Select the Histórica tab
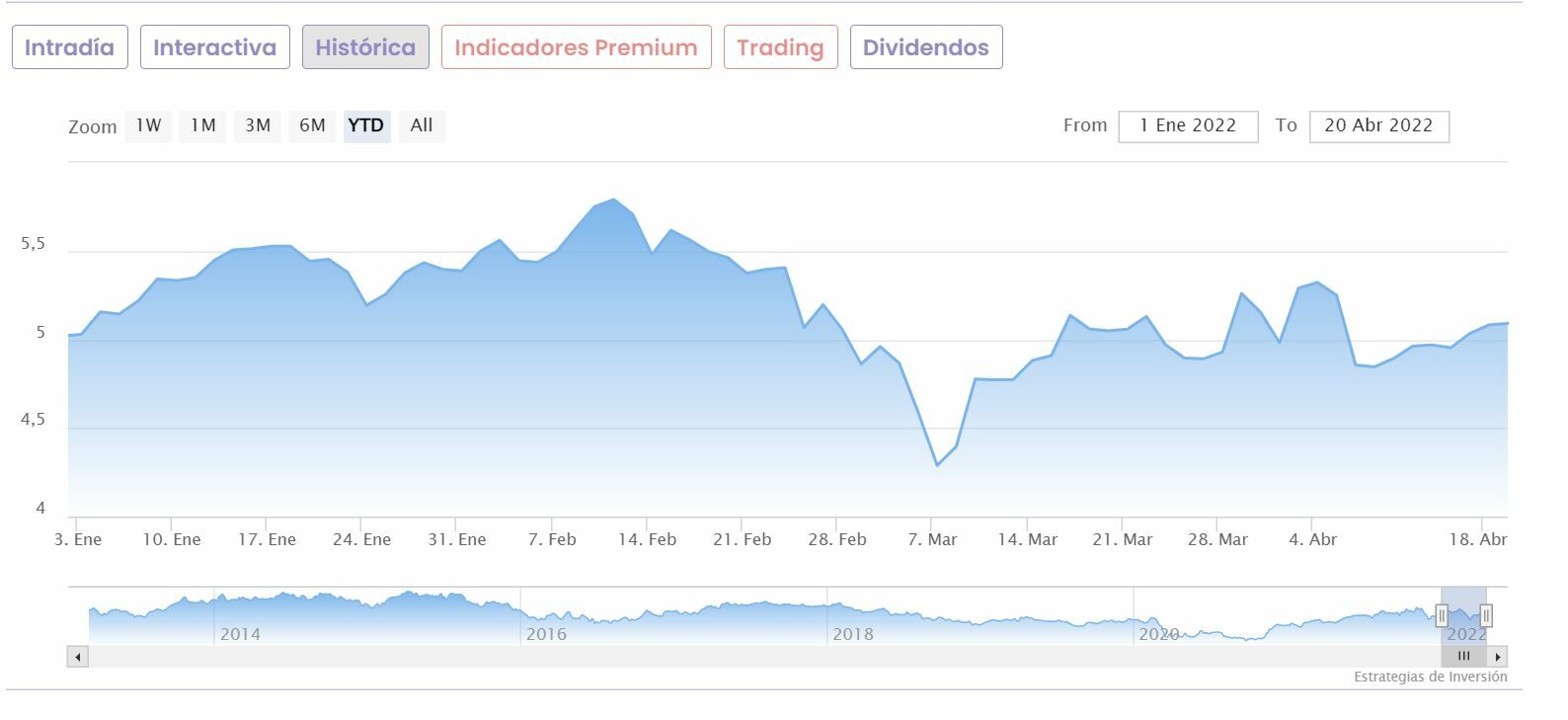The width and height of the screenshot is (1568, 720). (x=365, y=47)
